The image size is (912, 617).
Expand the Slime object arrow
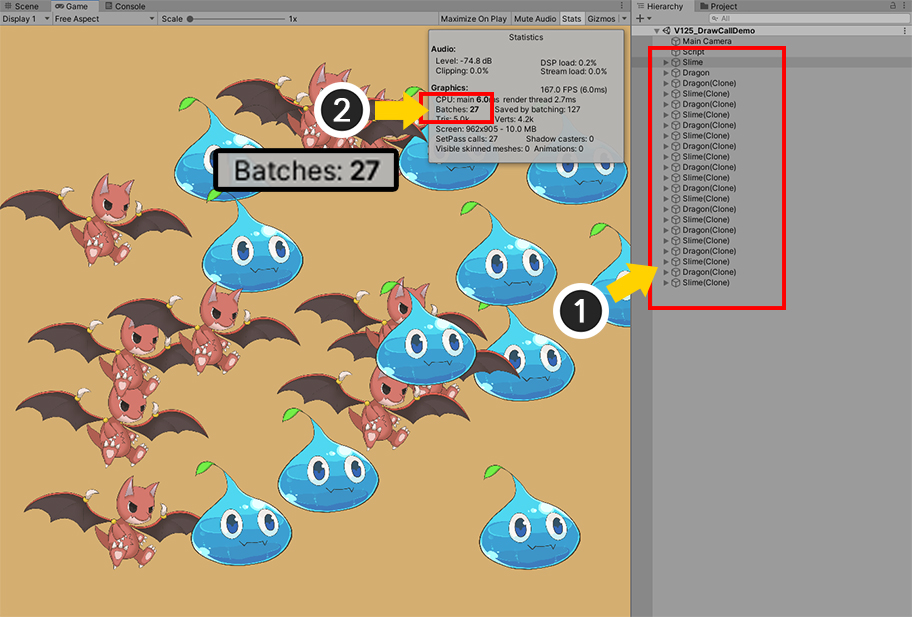tap(666, 62)
